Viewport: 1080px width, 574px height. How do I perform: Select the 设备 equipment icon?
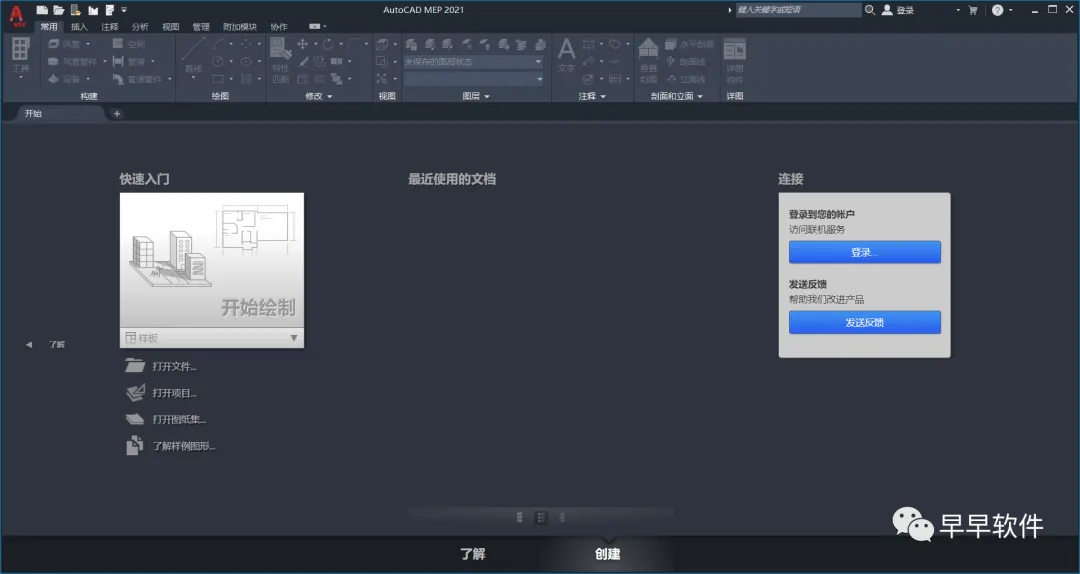[54, 79]
